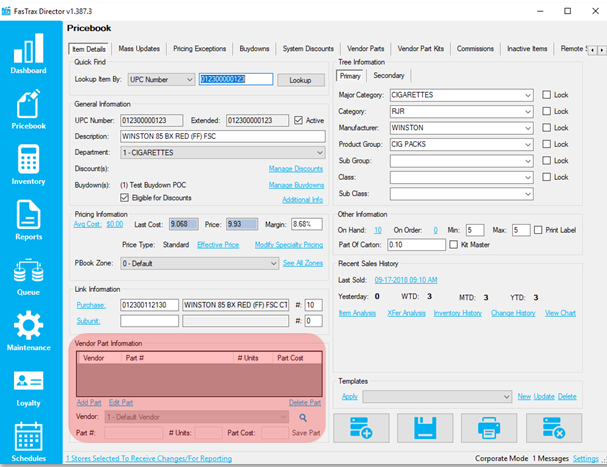Toggle the Active checkbox
Image resolution: width=607 pixels, height=467 pixels.
click(298, 120)
